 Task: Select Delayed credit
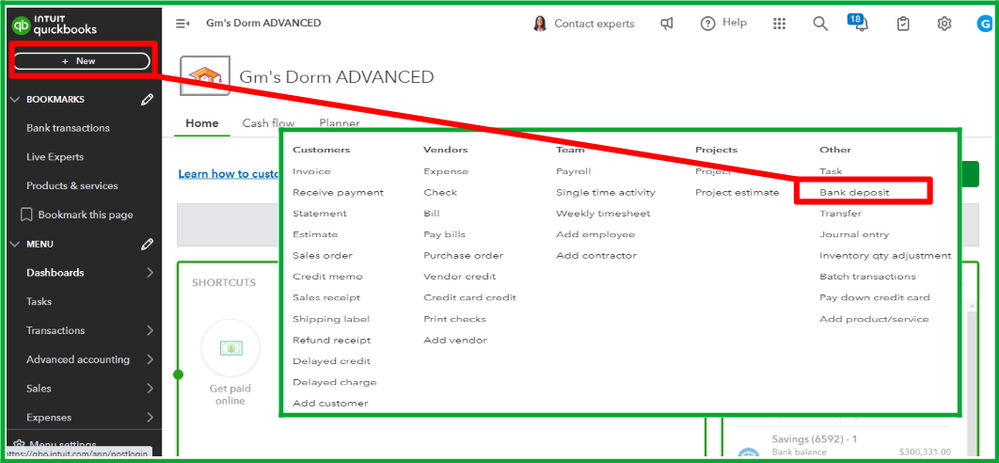[331, 361]
